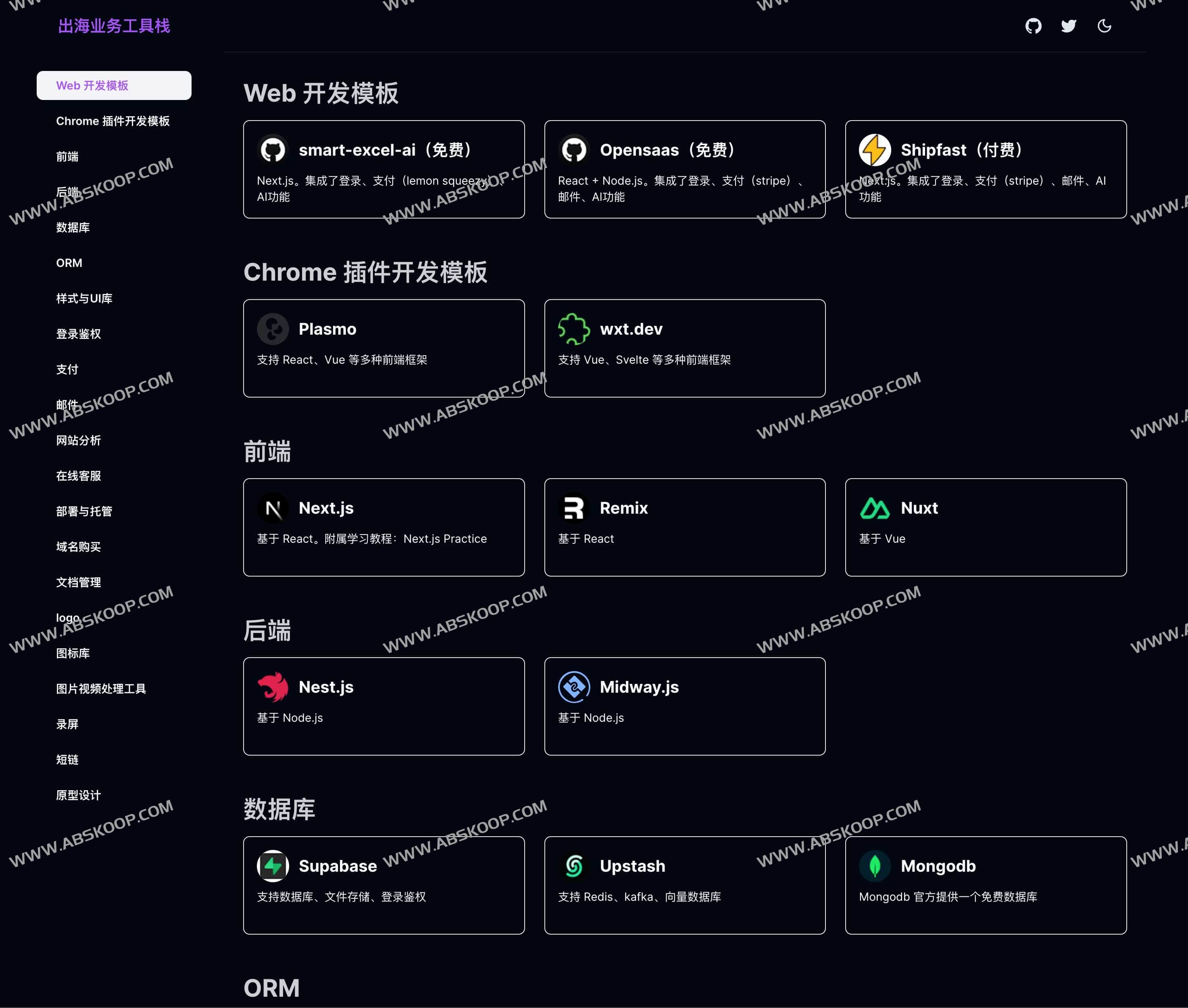Switch to the 数据库 sidebar category

[x=73, y=227]
